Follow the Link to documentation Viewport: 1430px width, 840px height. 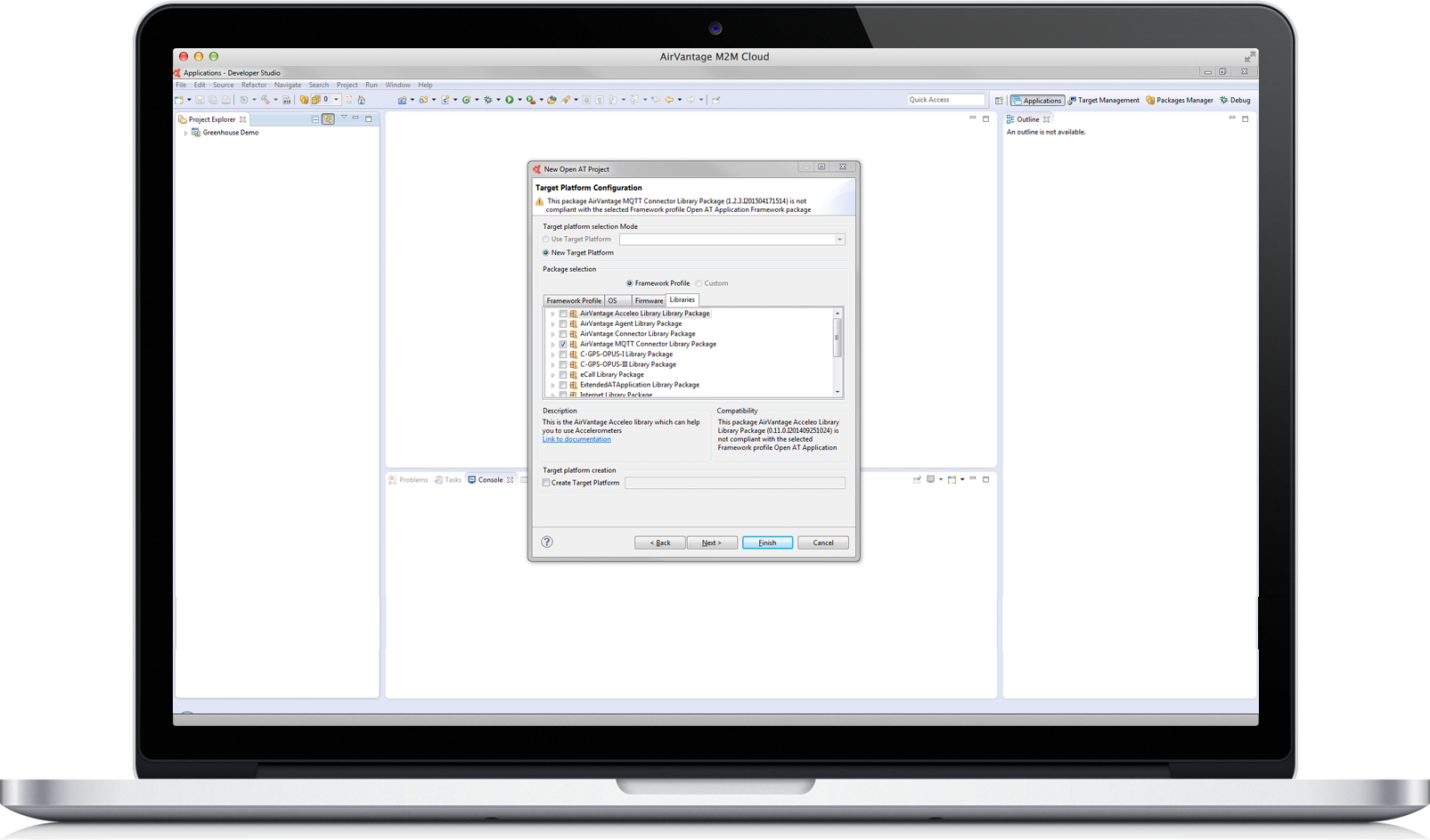(576, 439)
